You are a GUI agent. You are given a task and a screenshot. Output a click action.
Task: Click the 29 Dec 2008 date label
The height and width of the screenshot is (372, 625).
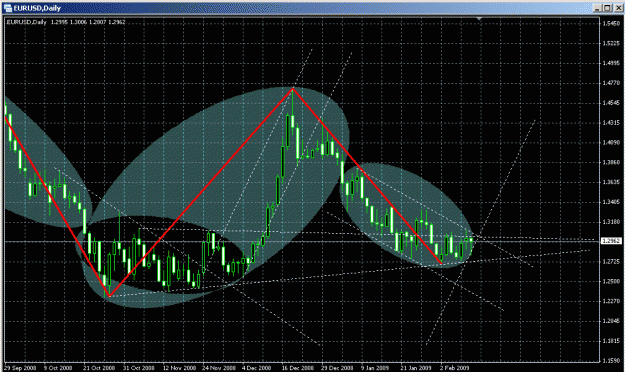[337, 368]
